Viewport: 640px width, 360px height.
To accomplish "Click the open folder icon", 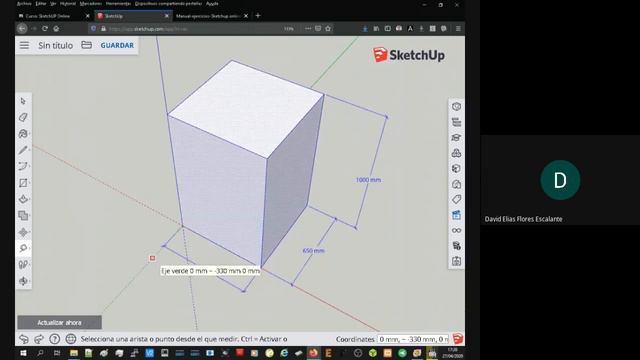I will click(87, 45).
